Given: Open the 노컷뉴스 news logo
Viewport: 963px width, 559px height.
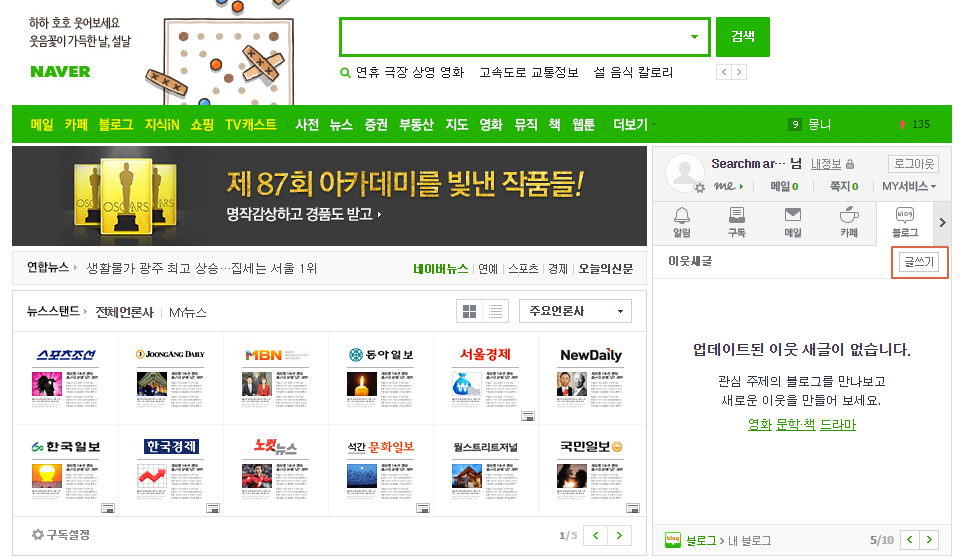Looking at the screenshot, I should 276,447.
